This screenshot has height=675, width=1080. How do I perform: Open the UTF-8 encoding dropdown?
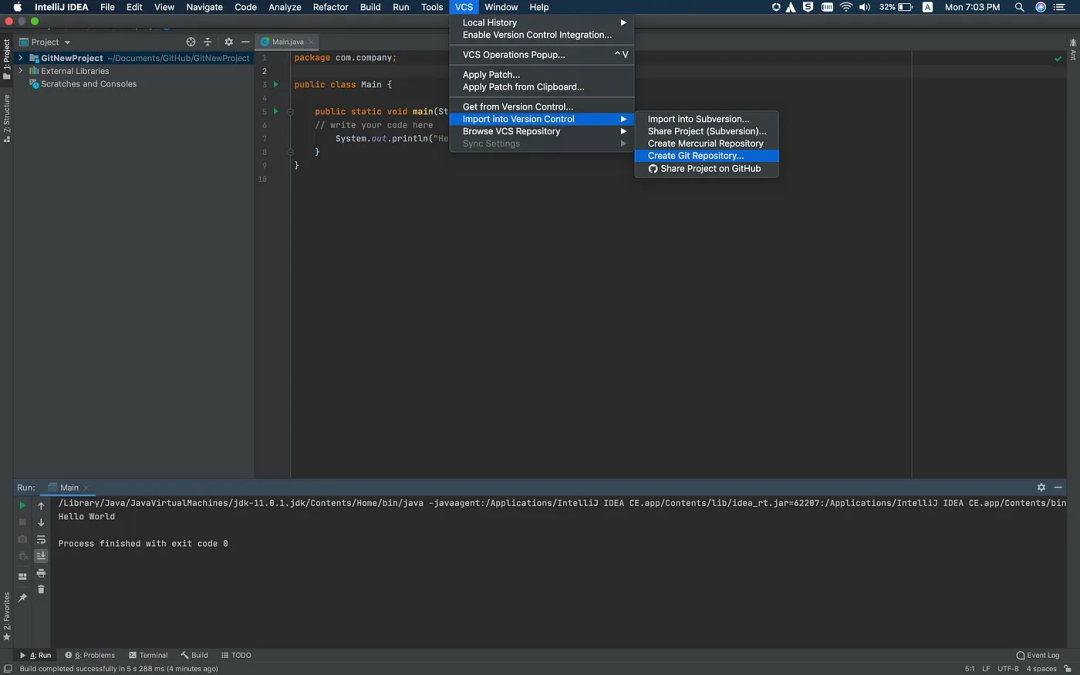tap(1008, 668)
